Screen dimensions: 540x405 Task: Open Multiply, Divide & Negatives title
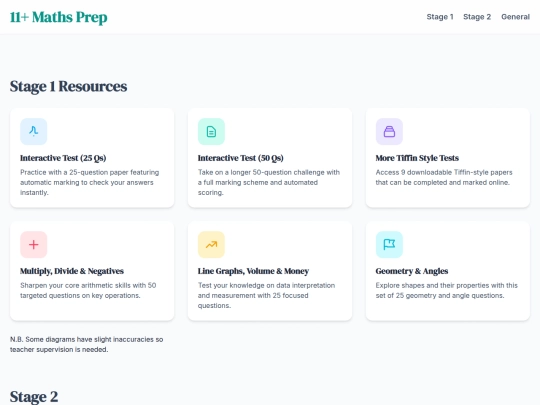point(72,271)
